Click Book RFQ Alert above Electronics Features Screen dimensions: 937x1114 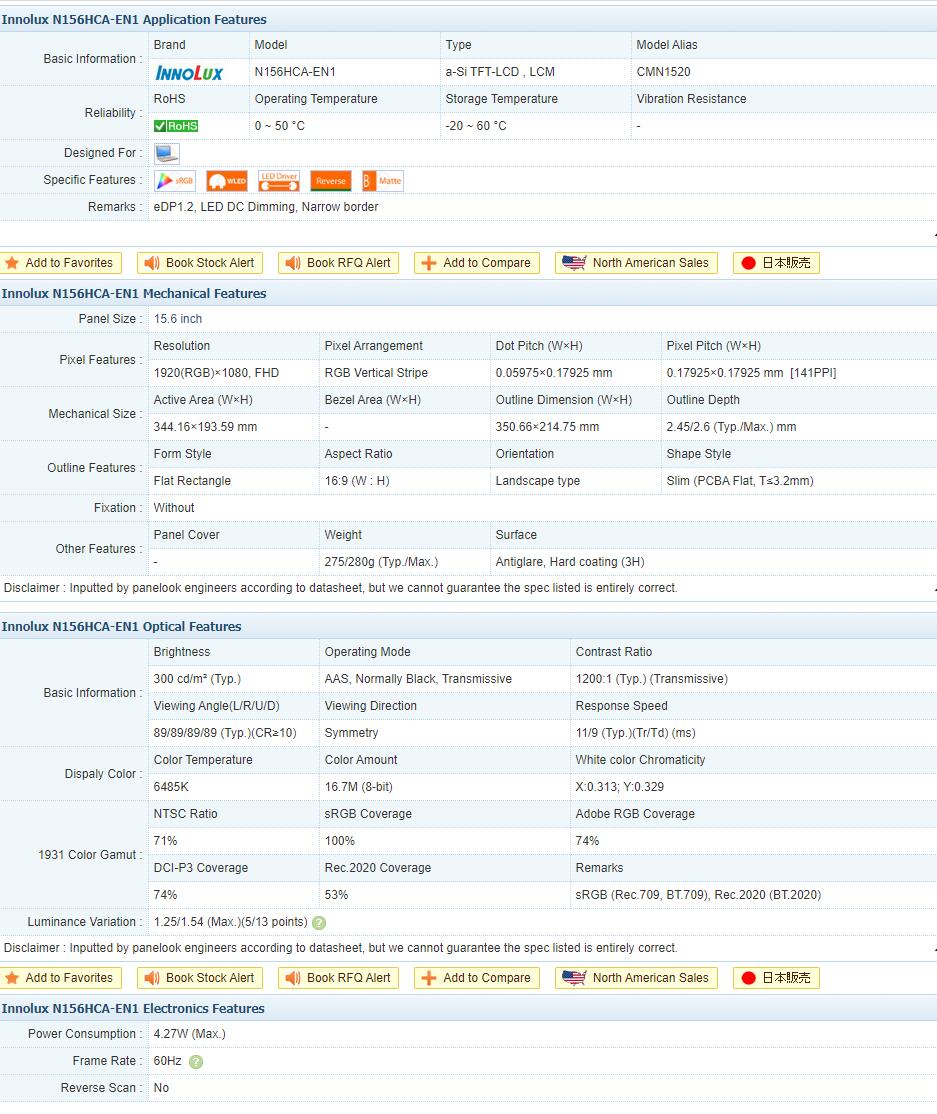click(338, 978)
